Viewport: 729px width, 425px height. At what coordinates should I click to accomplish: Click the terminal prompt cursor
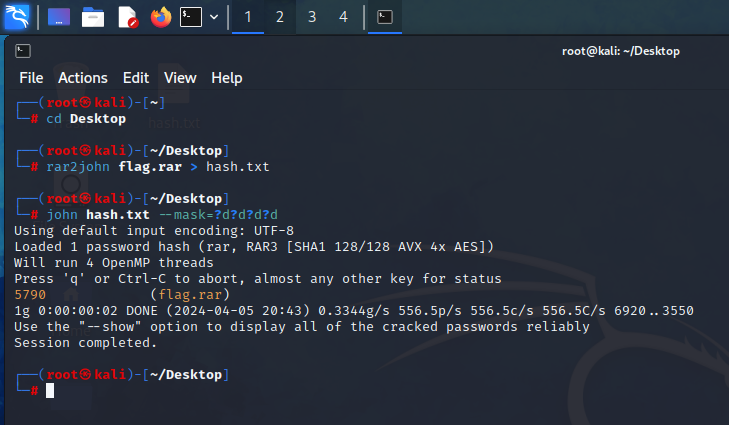(50, 390)
